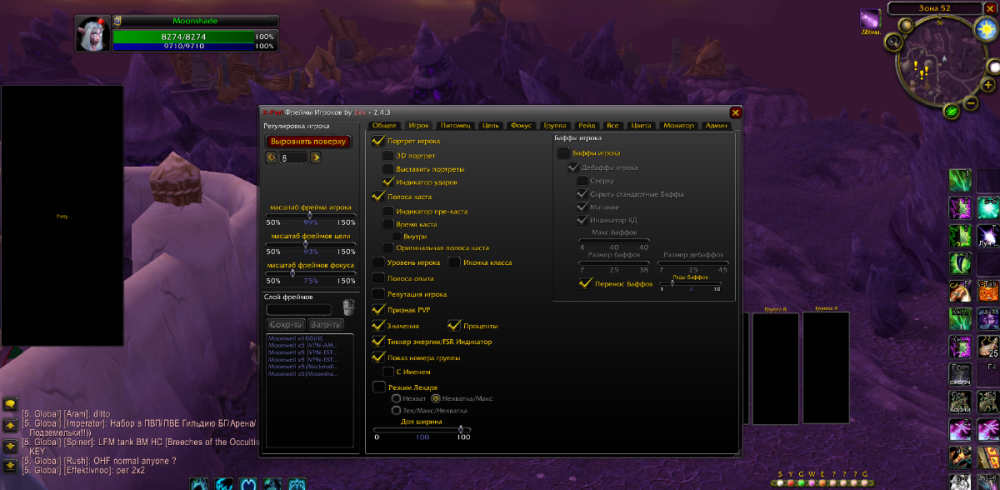Click the Moonshade player portrait

(x=93, y=34)
